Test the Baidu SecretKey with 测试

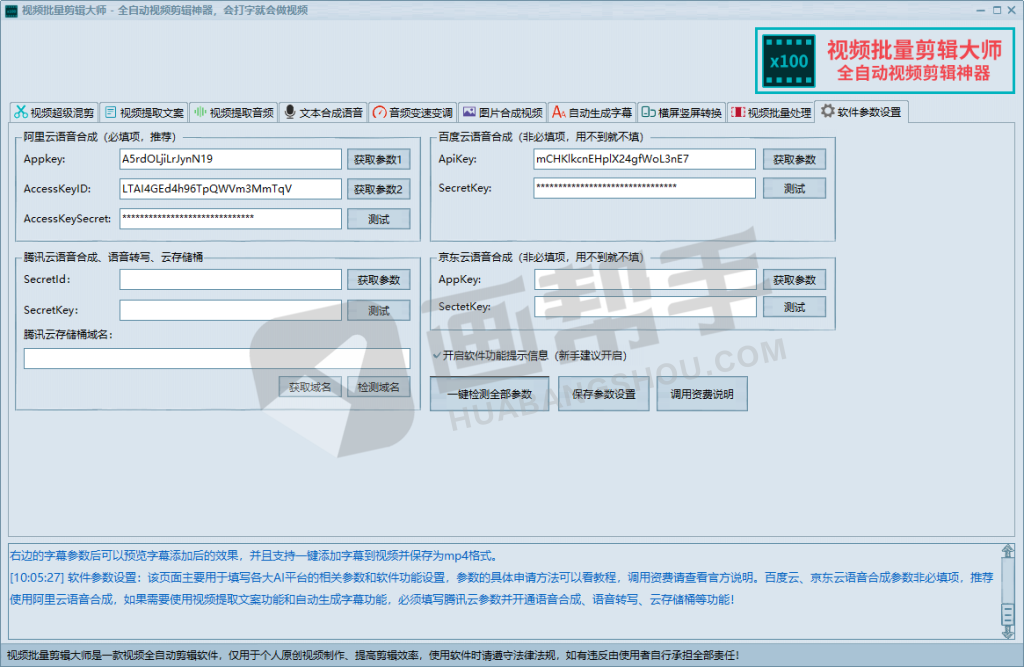pyautogui.click(x=794, y=188)
